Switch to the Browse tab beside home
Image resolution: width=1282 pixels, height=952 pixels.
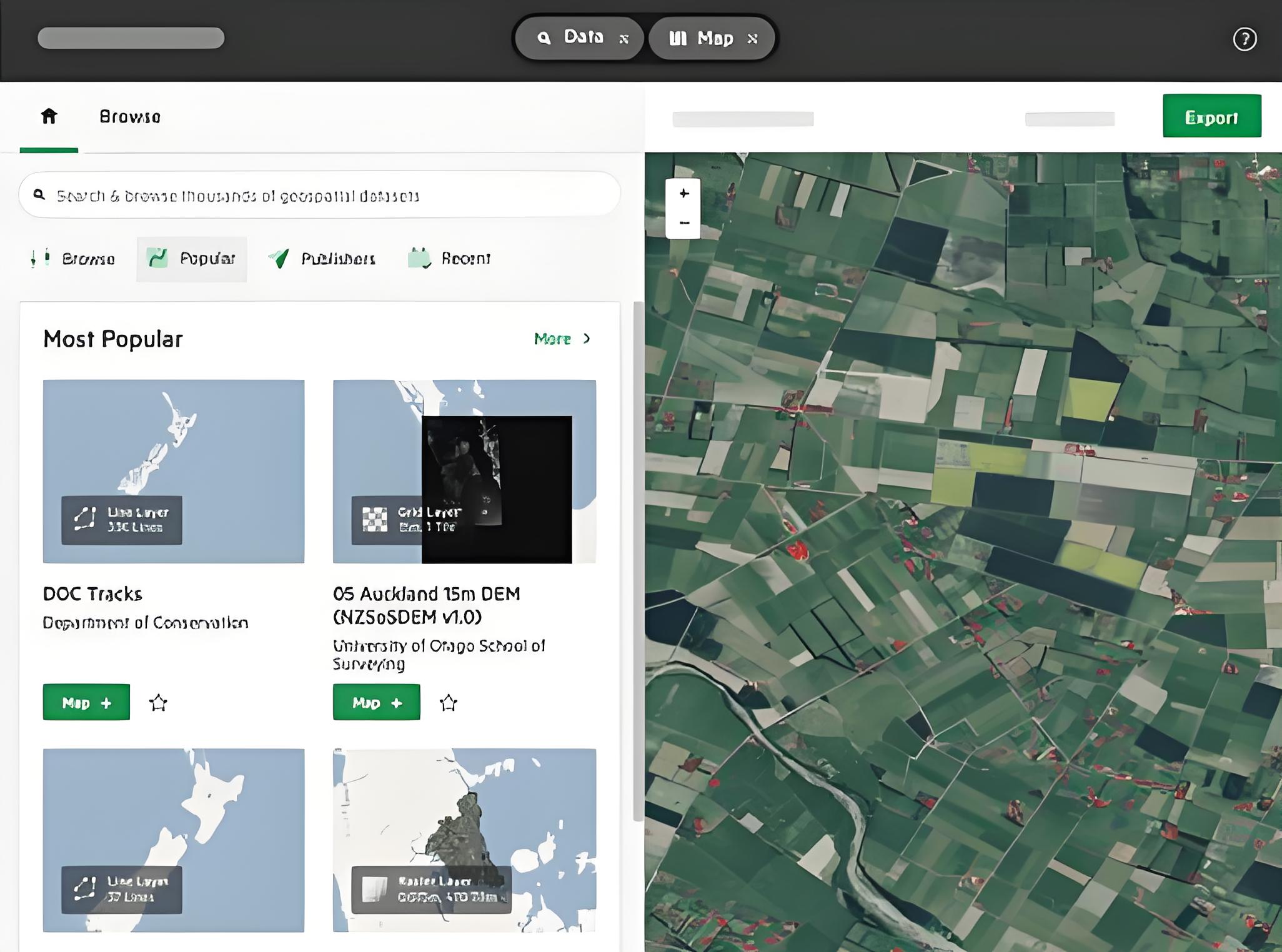tap(130, 117)
